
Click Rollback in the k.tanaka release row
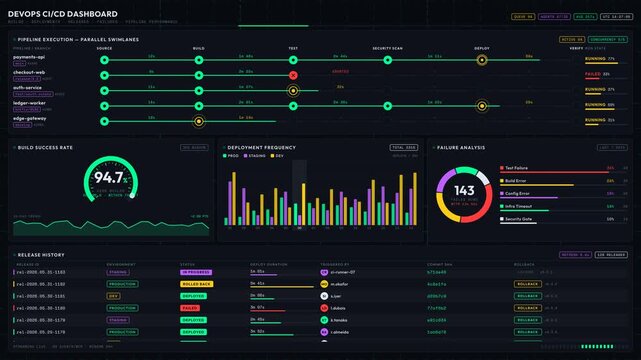pos(528,320)
